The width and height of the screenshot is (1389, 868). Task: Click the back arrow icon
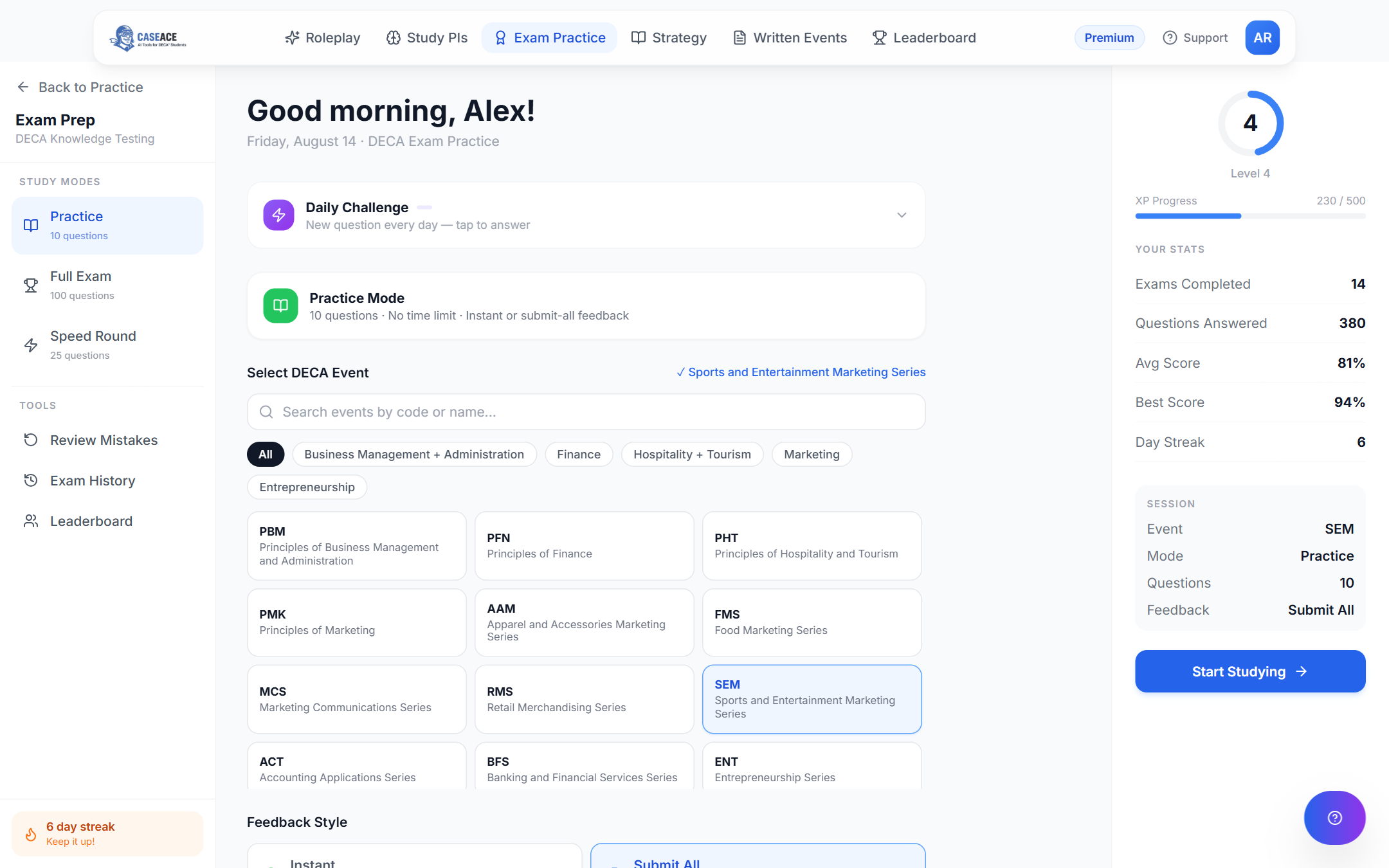pyautogui.click(x=23, y=87)
